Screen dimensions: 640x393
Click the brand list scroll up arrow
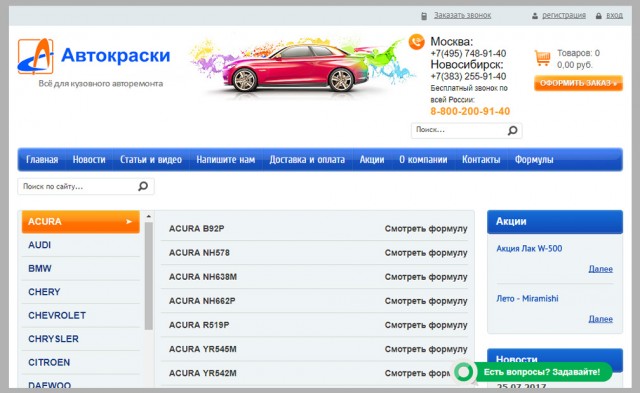(149, 216)
